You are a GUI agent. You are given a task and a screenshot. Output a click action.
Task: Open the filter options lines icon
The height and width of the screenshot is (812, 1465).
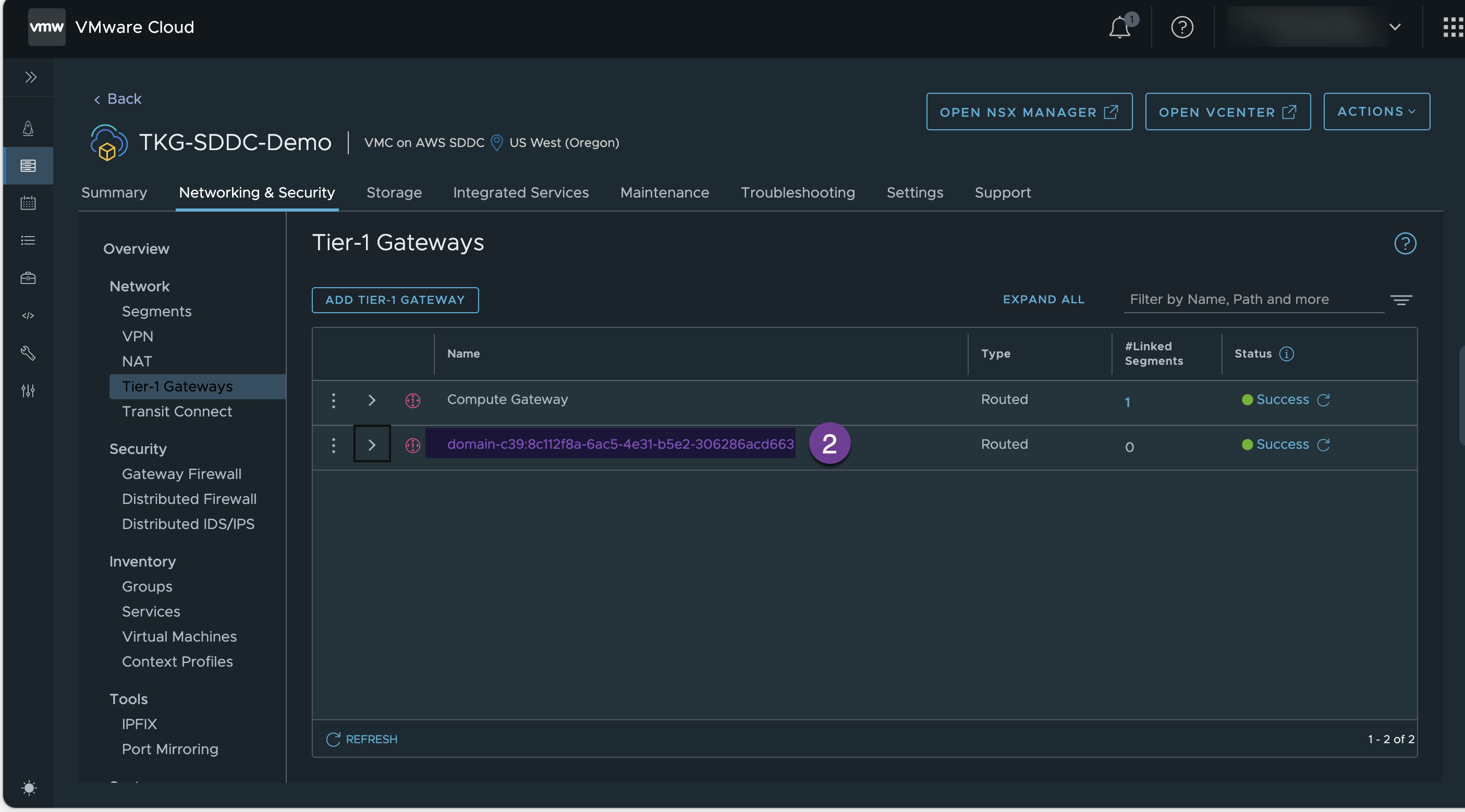(1401, 300)
